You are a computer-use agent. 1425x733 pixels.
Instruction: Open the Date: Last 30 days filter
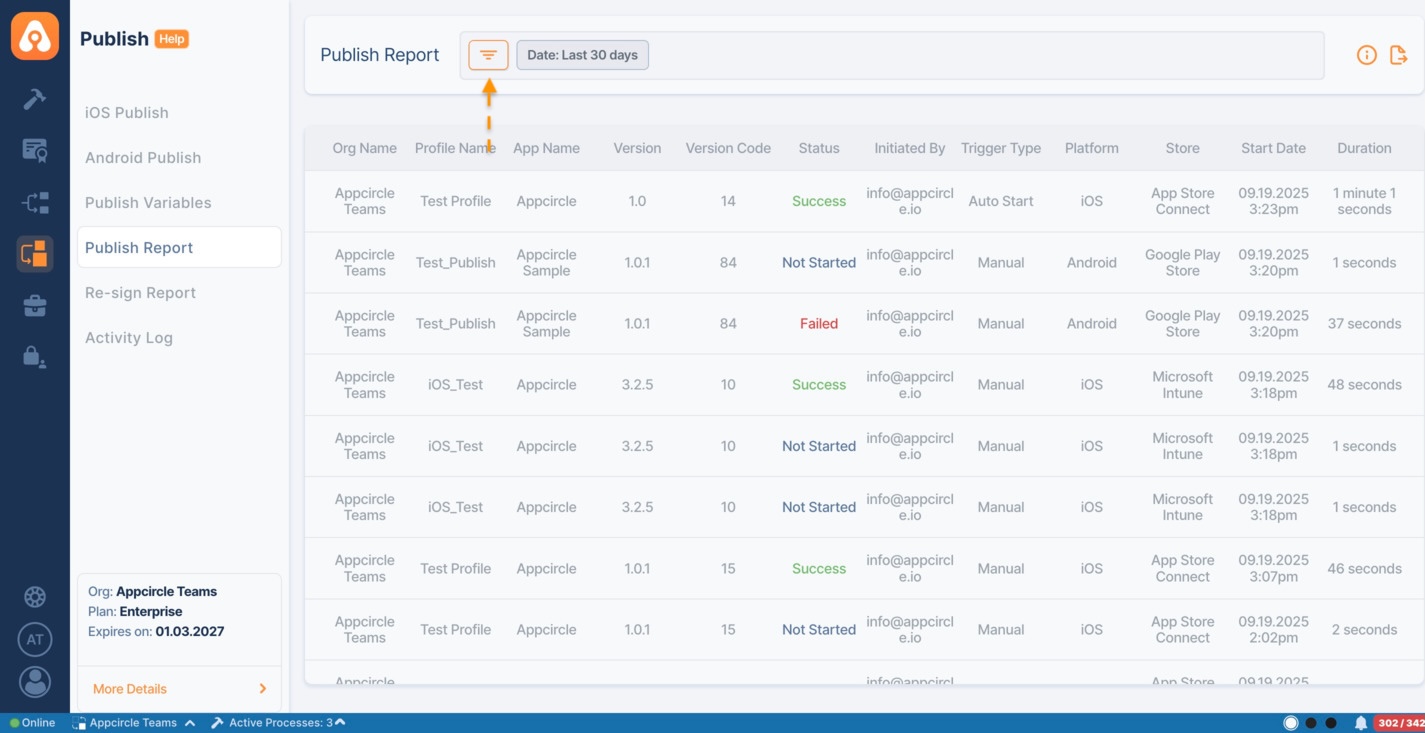[582, 55]
